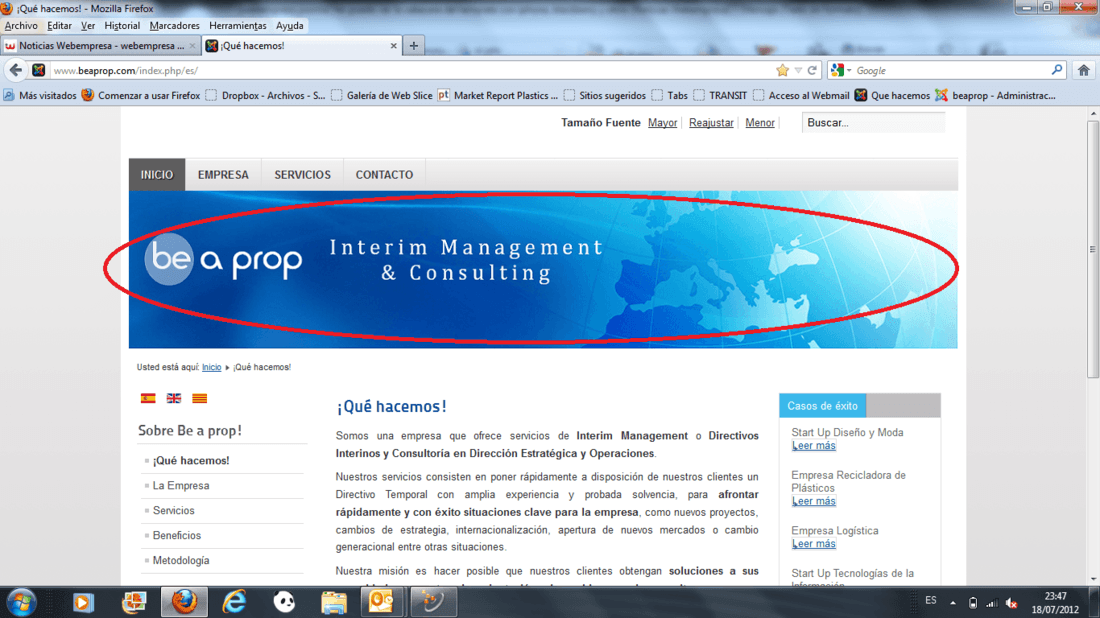1100x618 pixels.
Task: Expand the URL history dropdown arrow
Action: coord(798,70)
